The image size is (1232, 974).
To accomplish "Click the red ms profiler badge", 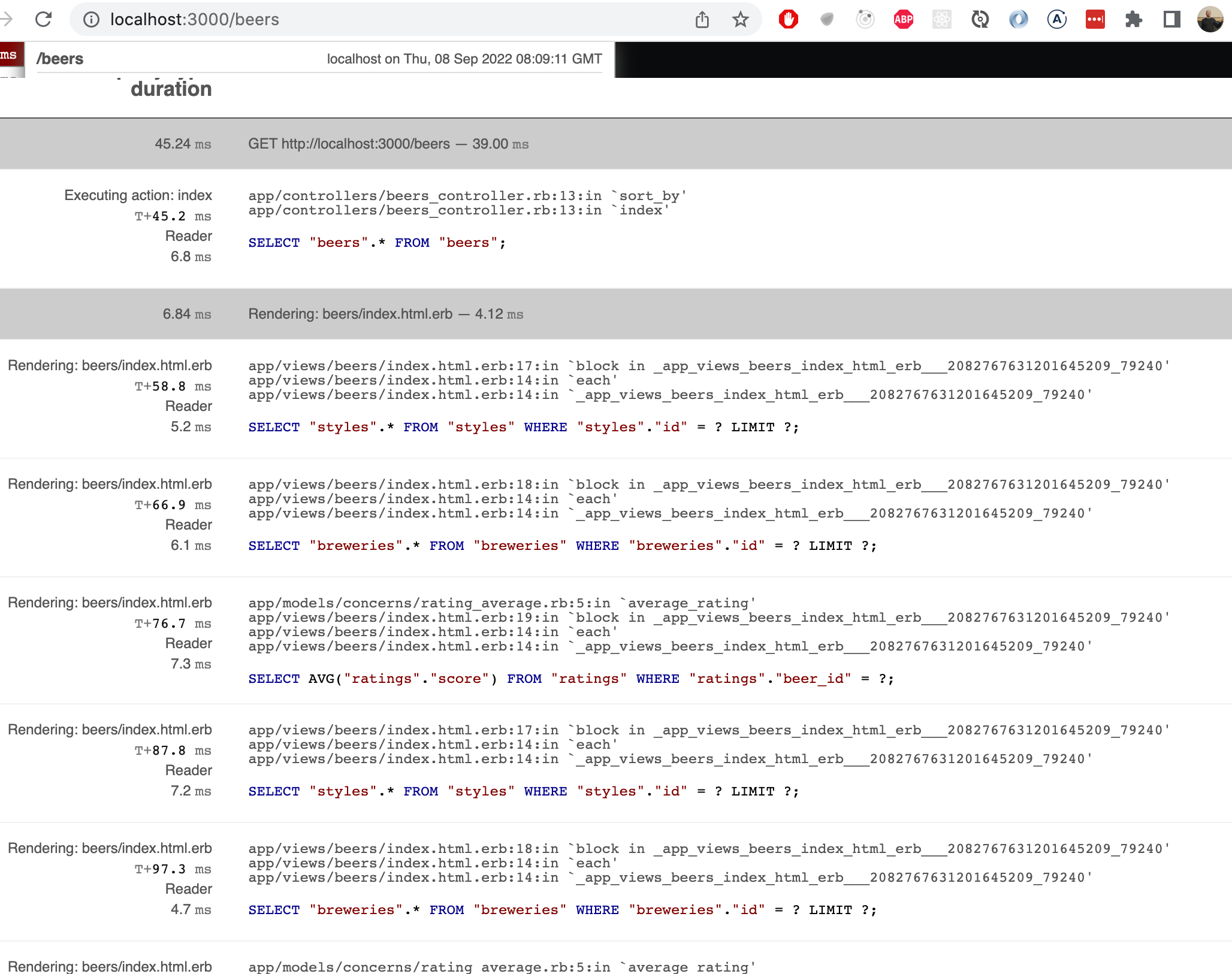I will coord(11,56).
